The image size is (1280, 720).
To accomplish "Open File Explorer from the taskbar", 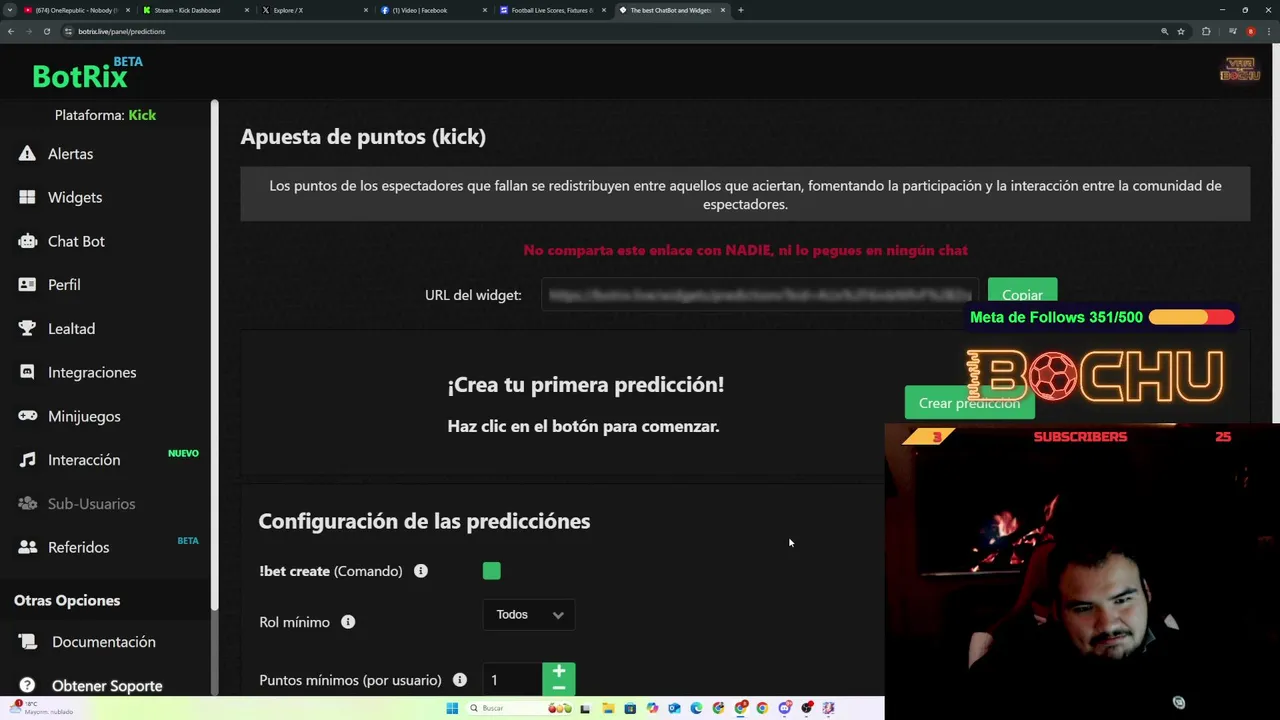I will coord(608,708).
